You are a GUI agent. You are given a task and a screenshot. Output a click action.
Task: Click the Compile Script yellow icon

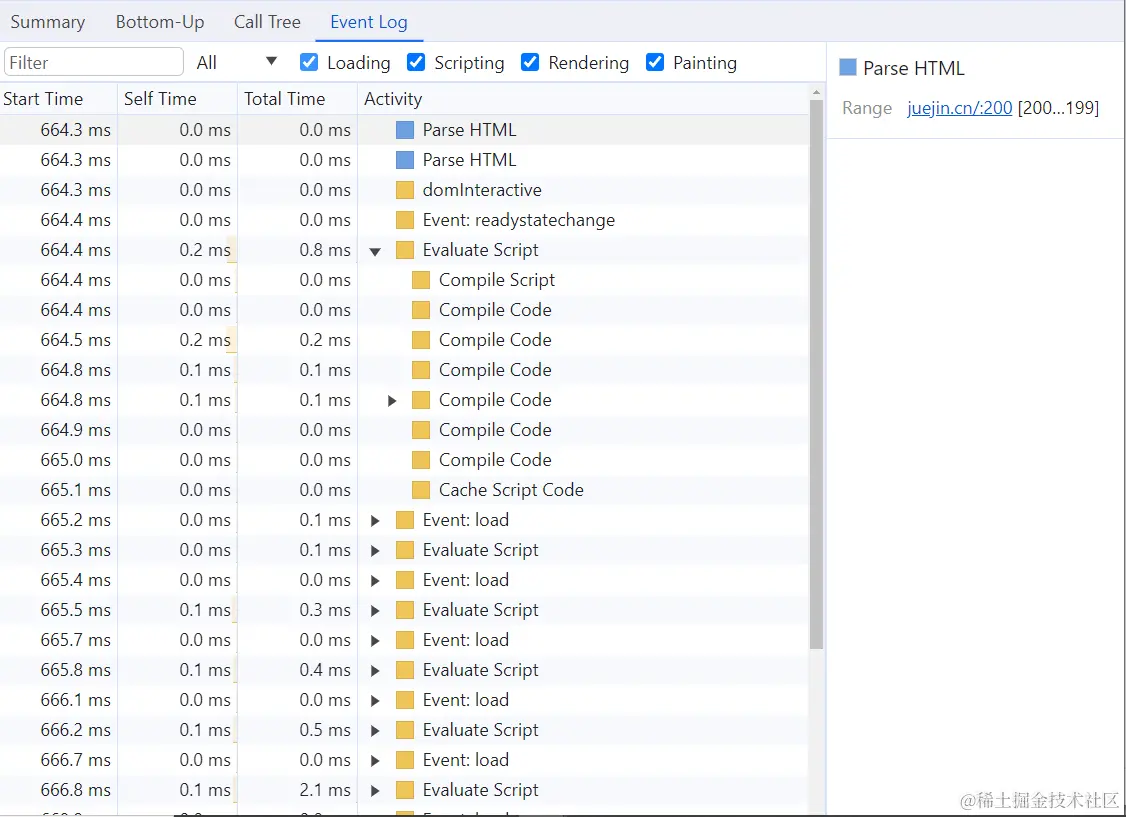tap(421, 280)
